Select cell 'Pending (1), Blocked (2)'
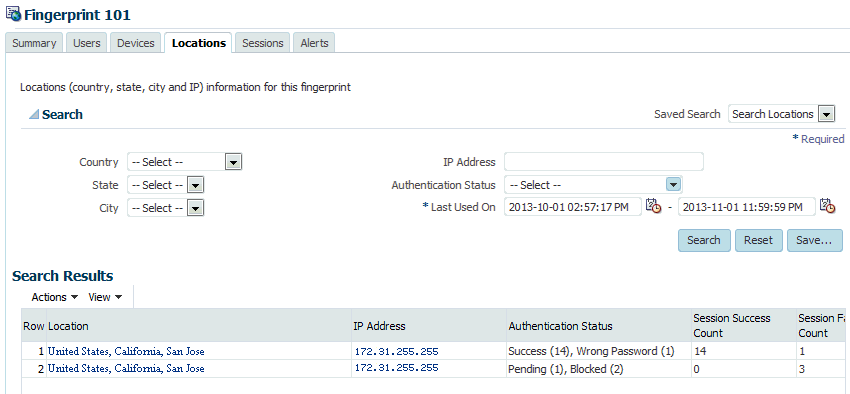Viewport: 850px width, 394px height. pos(599,369)
